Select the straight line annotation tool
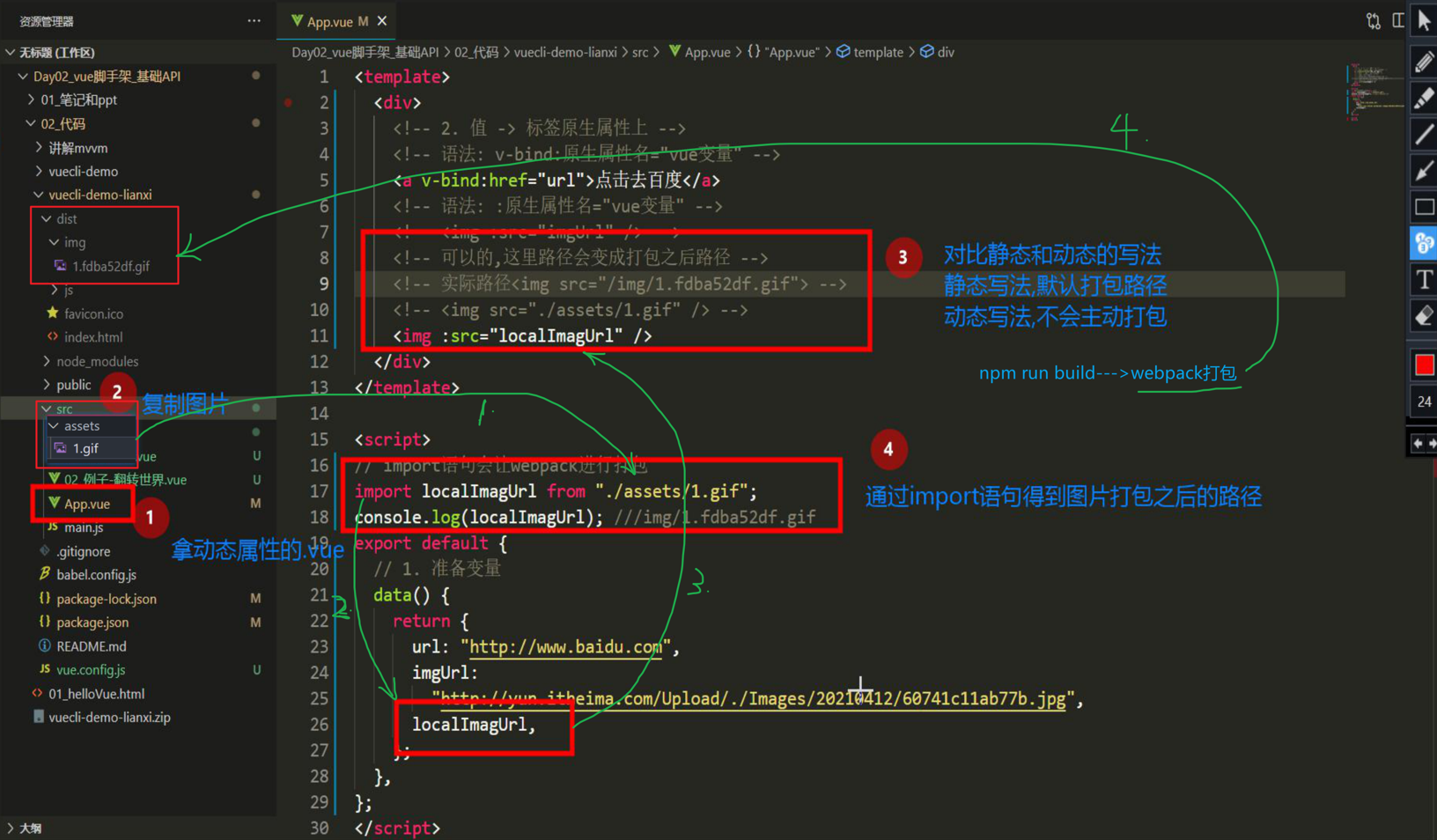Screen dimensions: 1437x840 (x=1424, y=134)
